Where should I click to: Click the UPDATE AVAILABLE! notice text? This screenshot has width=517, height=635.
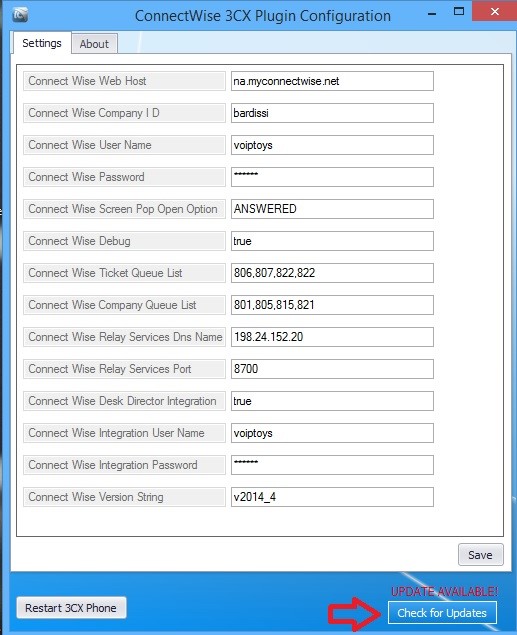click(444, 591)
